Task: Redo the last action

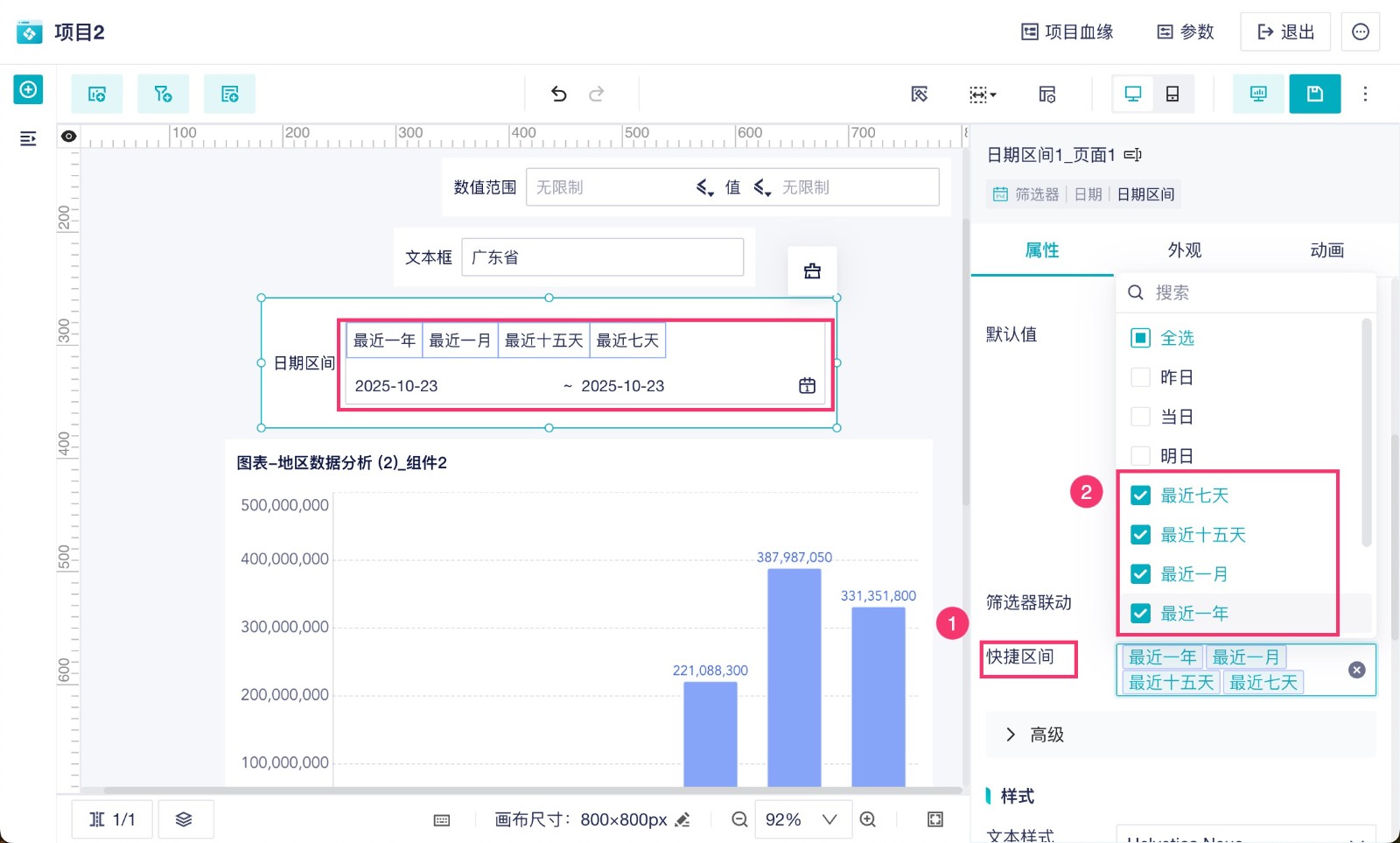Action: click(x=597, y=94)
